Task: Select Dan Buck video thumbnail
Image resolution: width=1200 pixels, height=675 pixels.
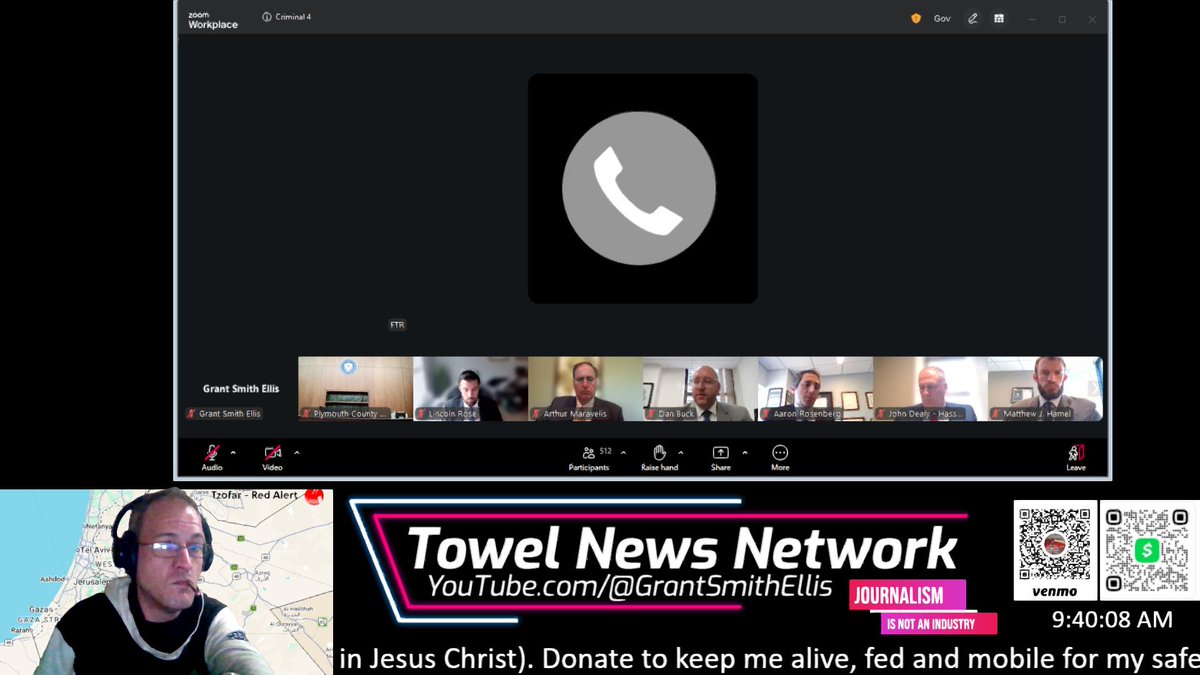Action: (x=700, y=388)
